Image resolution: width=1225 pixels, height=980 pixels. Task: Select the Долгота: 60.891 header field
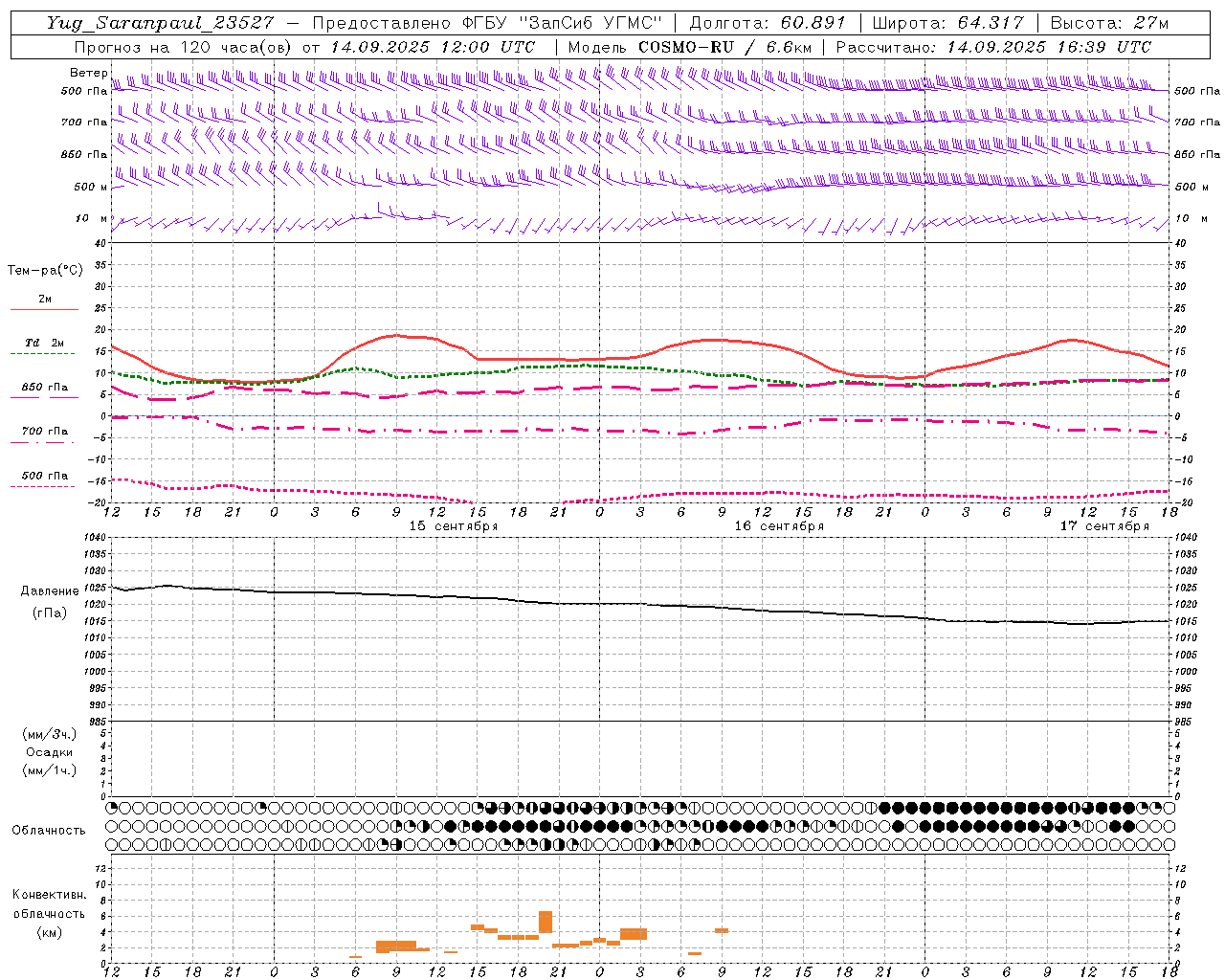(x=767, y=23)
